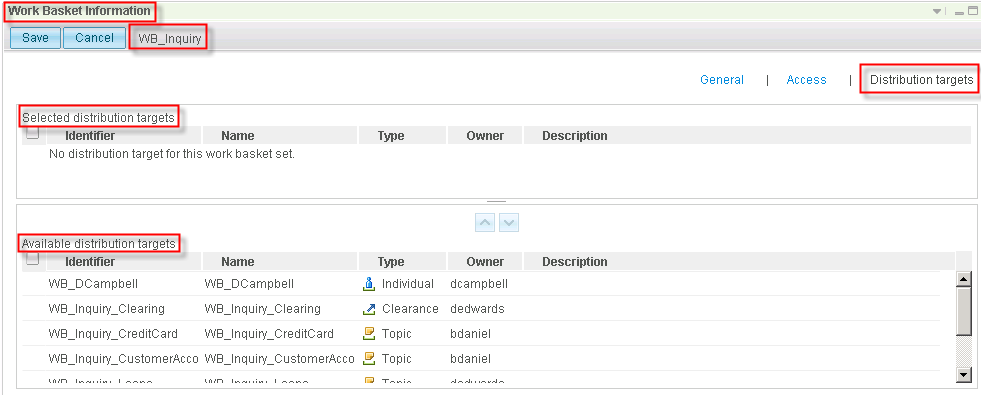Click the minimize panel icon in header
981x395 pixels.
point(958,12)
